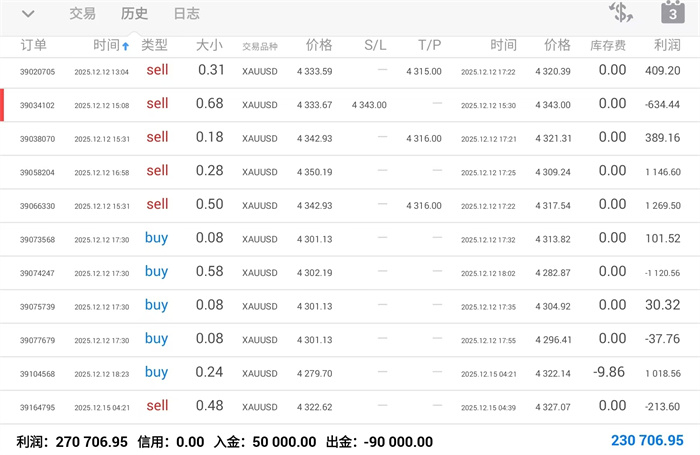
Task: Open the calendar date range icon
Action: click(671, 13)
